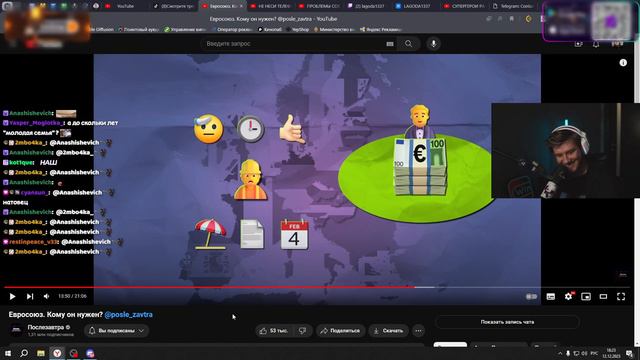Click the video info card icon

coord(623,62)
